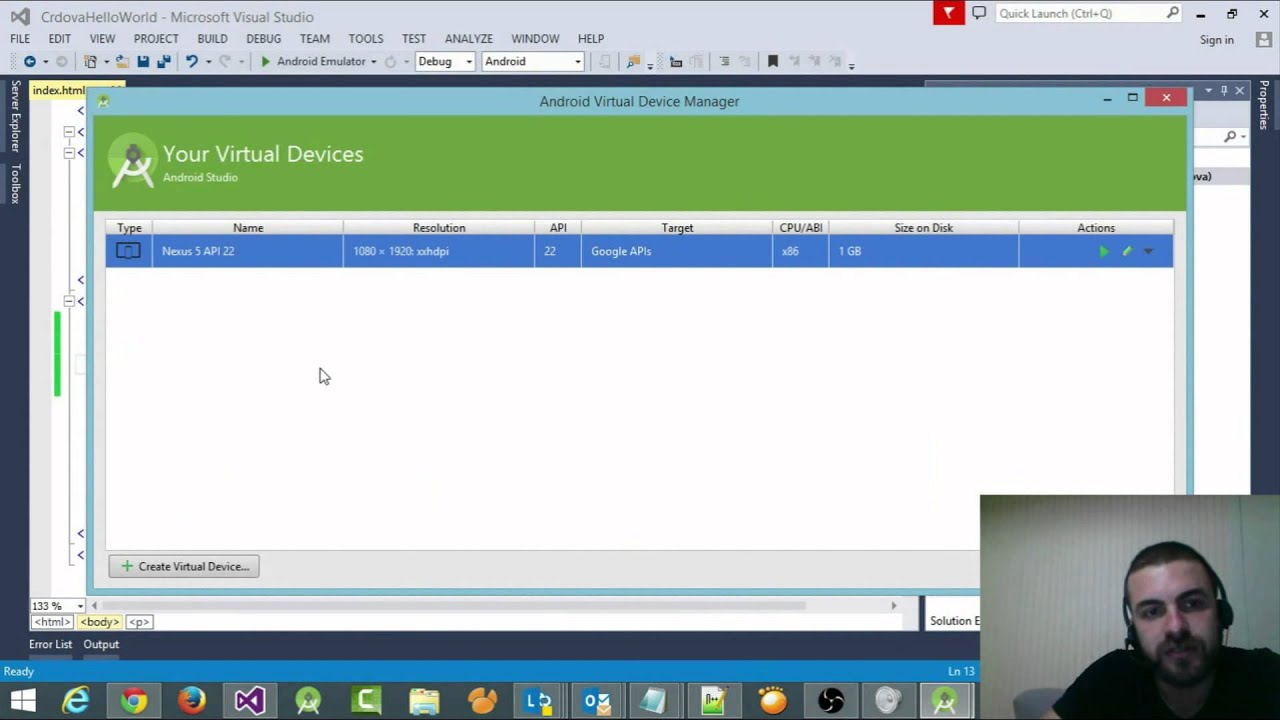Open the DEBUG menu
Viewport: 1280px width, 720px height.
pyautogui.click(x=264, y=39)
